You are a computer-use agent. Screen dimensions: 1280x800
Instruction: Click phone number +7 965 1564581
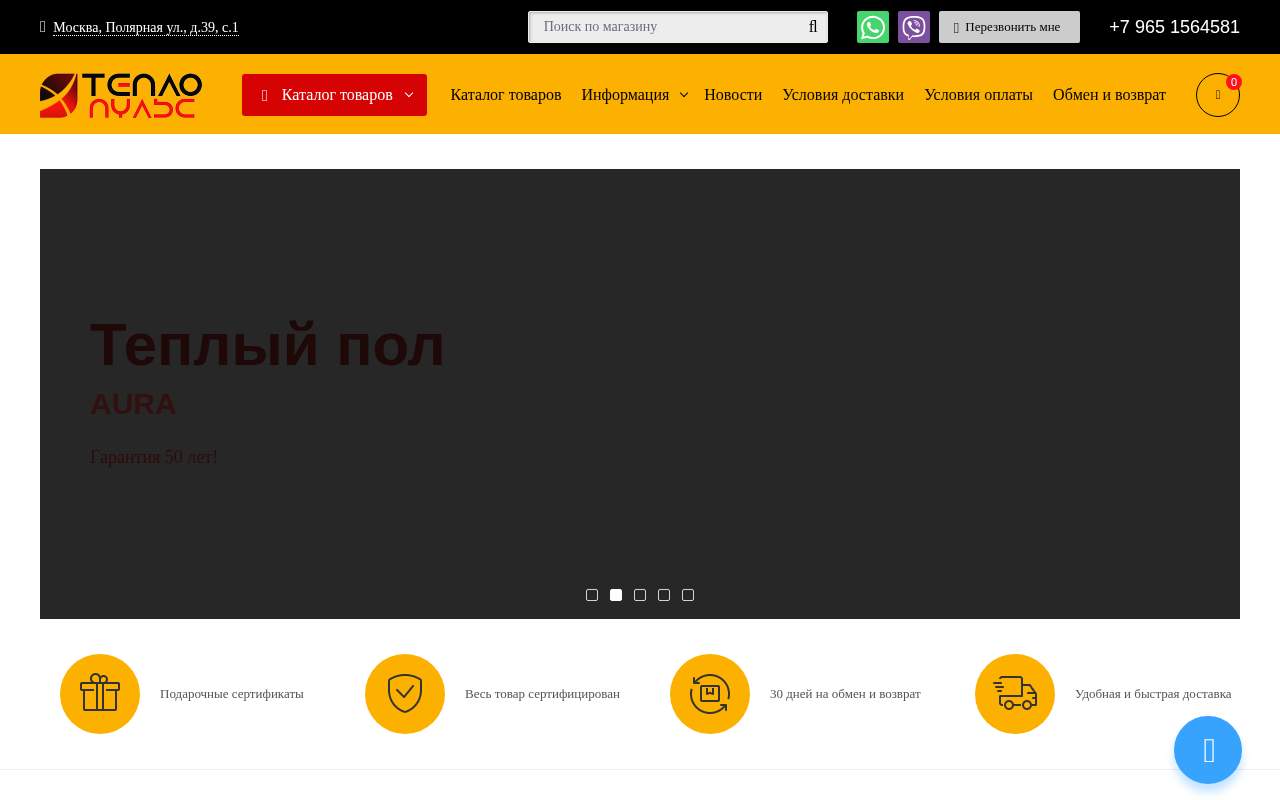(1174, 27)
